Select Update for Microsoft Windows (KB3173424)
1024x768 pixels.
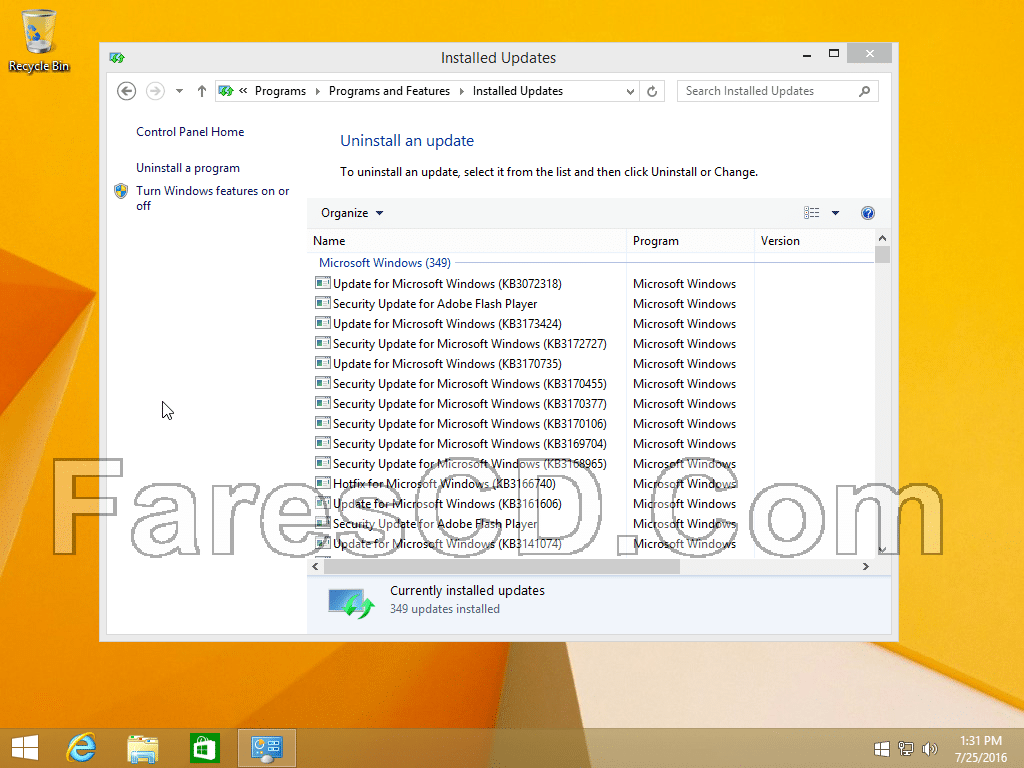[447, 324]
